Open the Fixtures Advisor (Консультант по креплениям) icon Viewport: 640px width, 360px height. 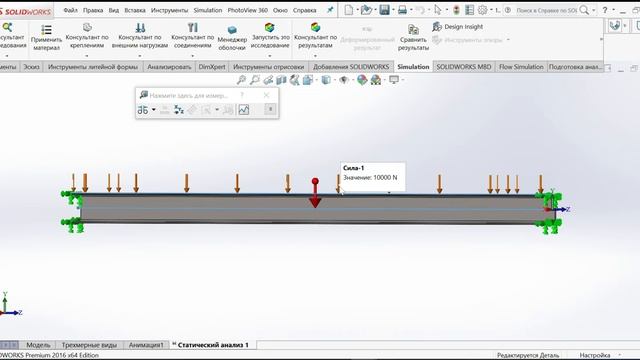tap(87, 27)
